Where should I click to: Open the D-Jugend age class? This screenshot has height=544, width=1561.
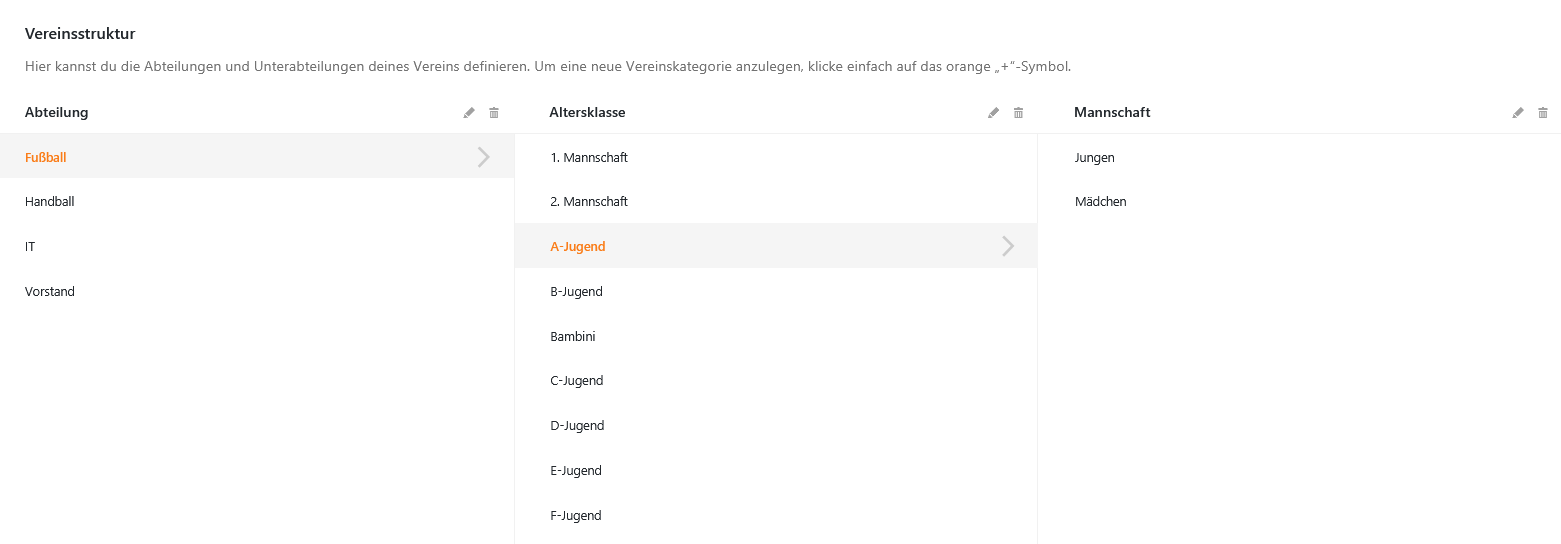tap(776, 425)
